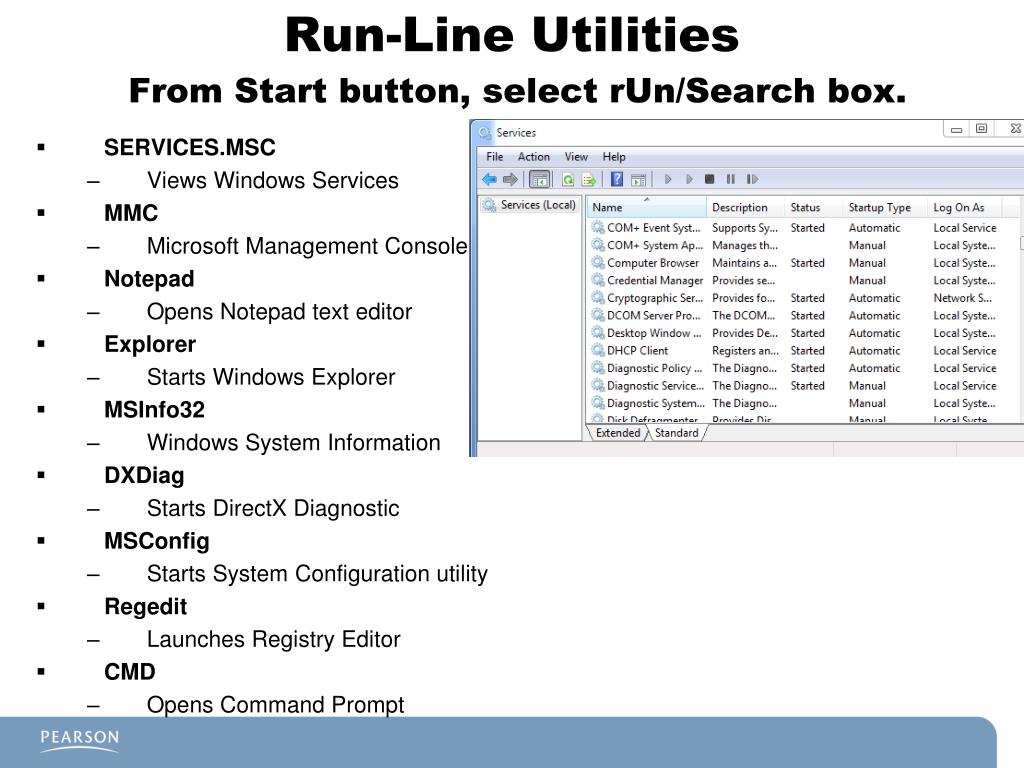1024x768 pixels.
Task: Sort by the Name column header
Action: coord(647,207)
